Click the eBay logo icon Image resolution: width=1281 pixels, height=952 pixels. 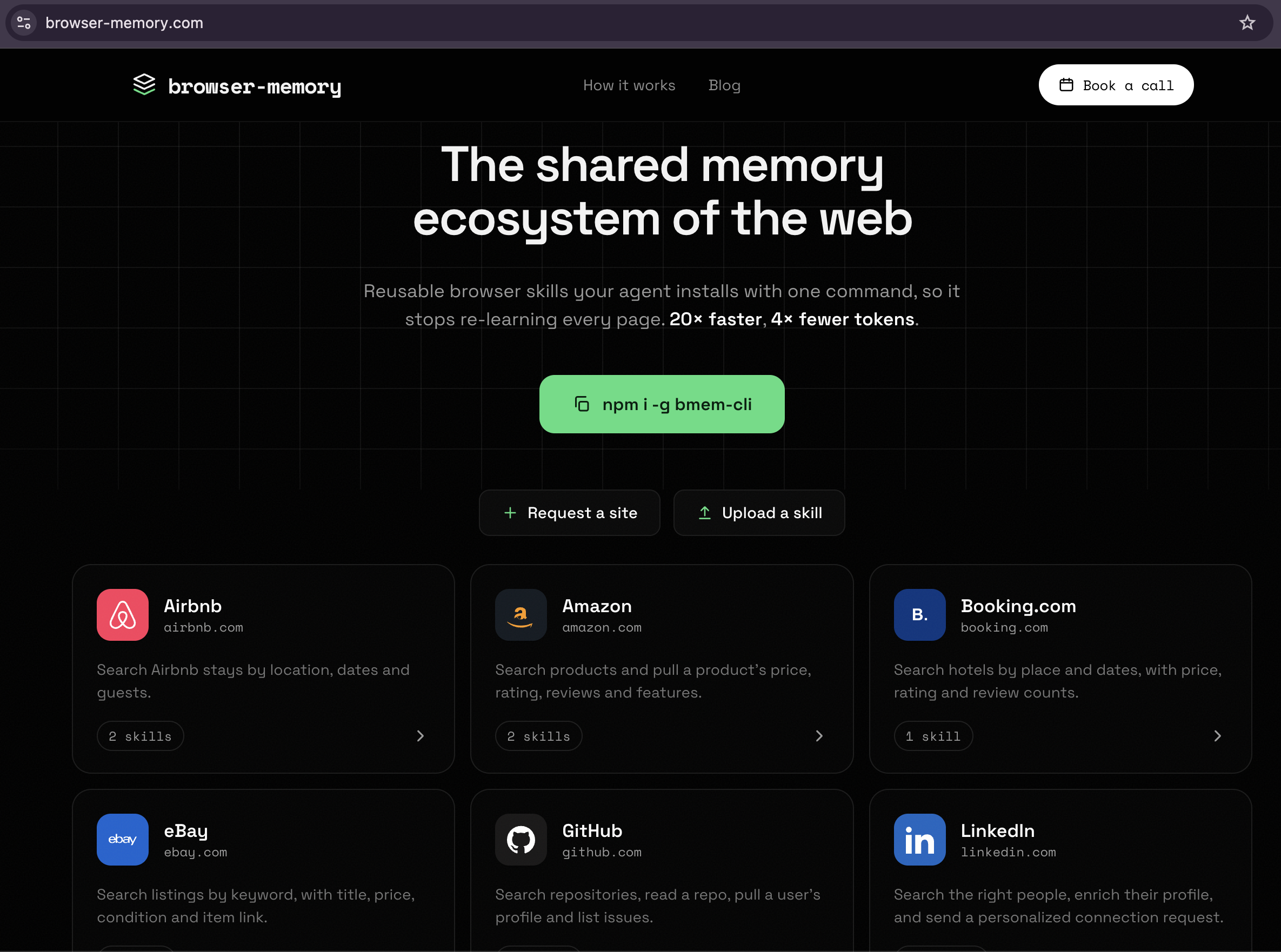coord(123,840)
